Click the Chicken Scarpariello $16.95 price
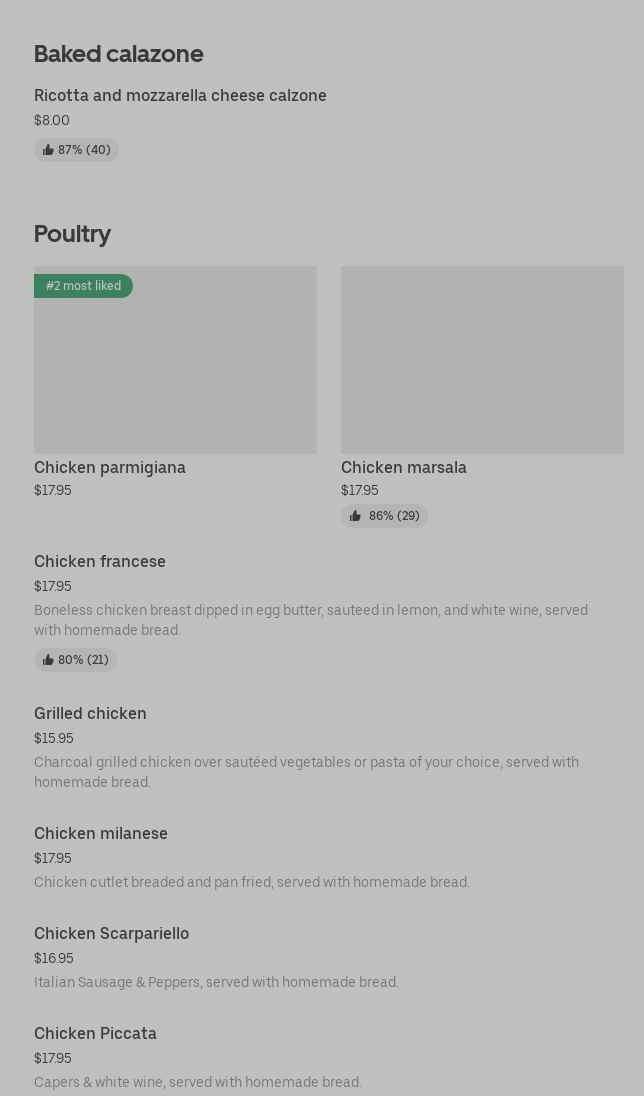644x1096 pixels. (53, 959)
